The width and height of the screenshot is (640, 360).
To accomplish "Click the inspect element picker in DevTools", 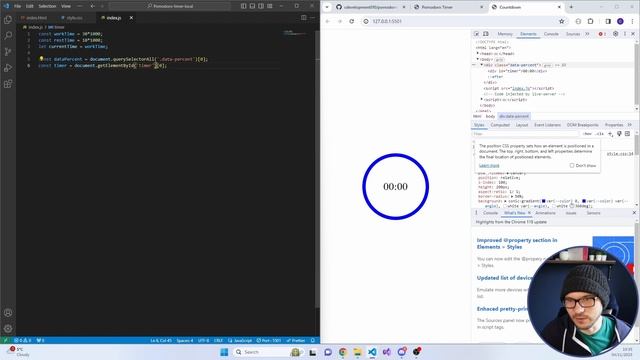I will pos(476,34).
